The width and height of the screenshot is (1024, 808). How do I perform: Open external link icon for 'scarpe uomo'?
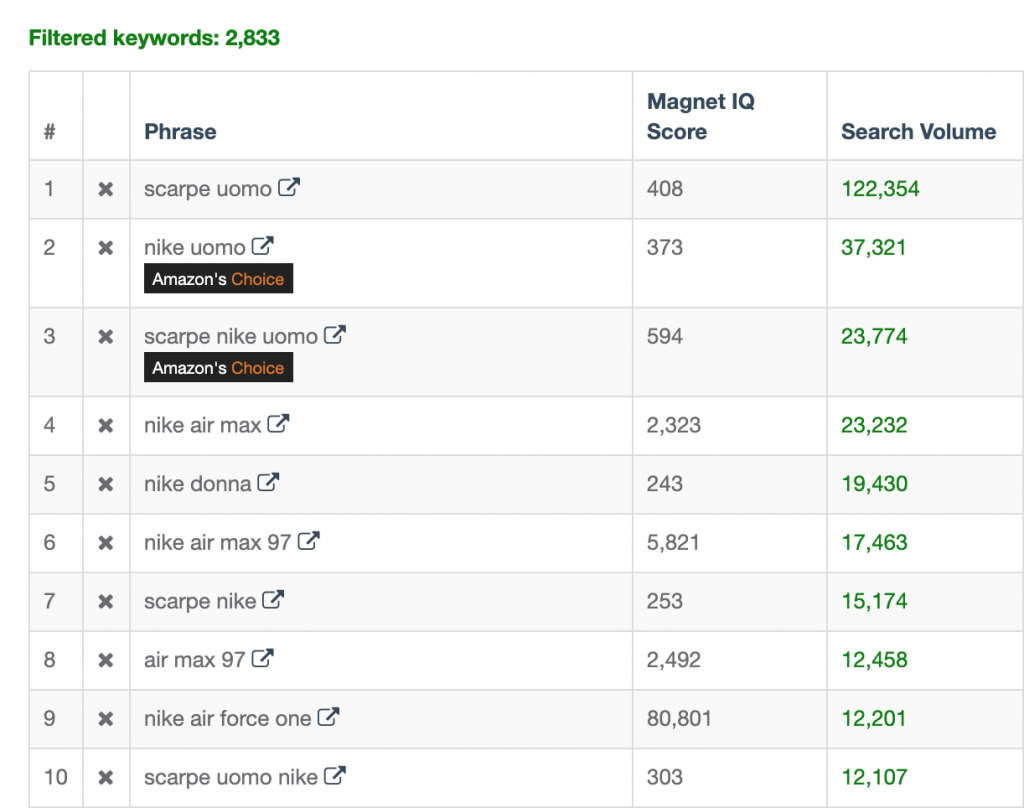tap(289, 187)
